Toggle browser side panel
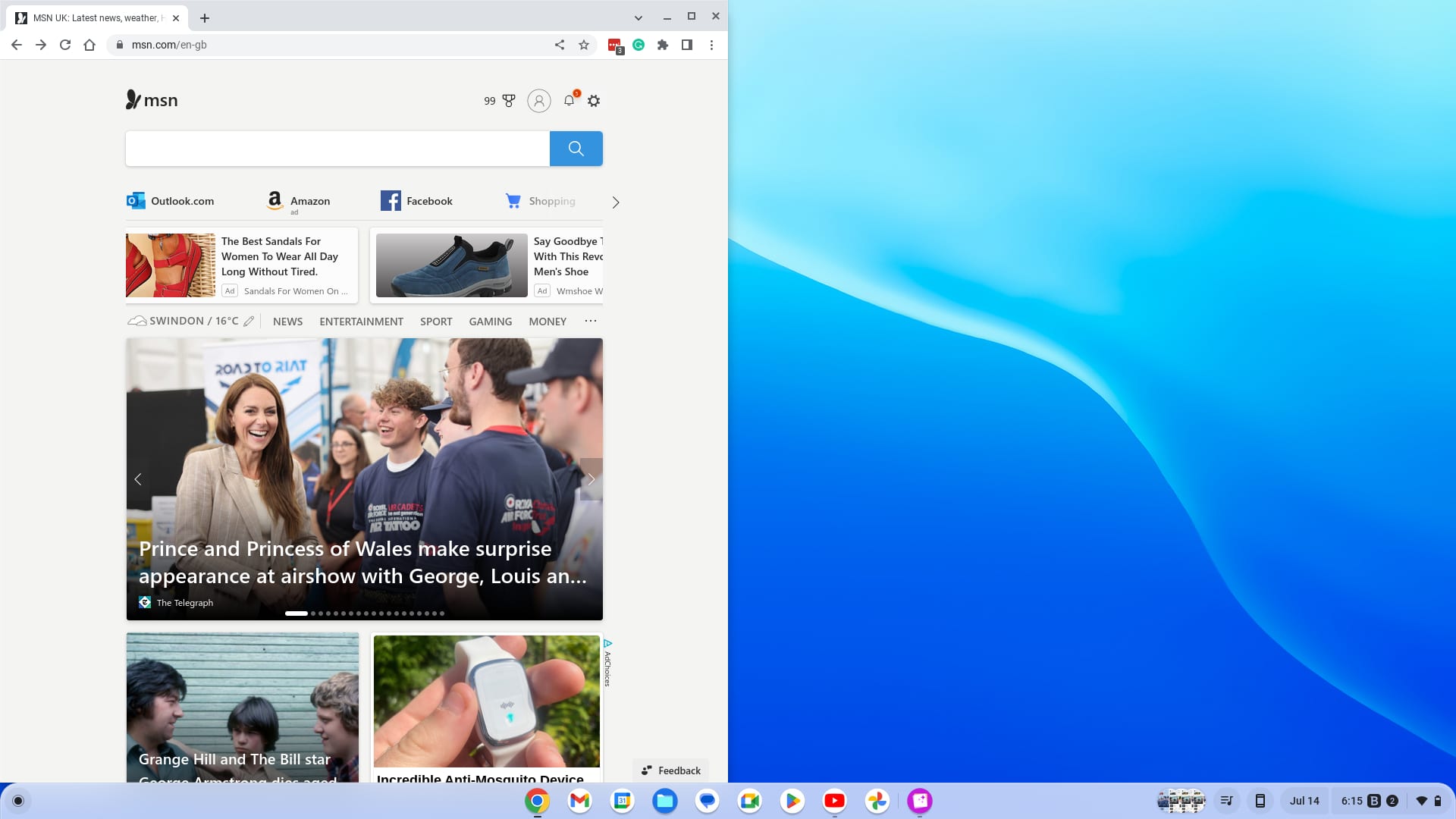Image resolution: width=1456 pixels, height=819 pixels. point(687,45)
